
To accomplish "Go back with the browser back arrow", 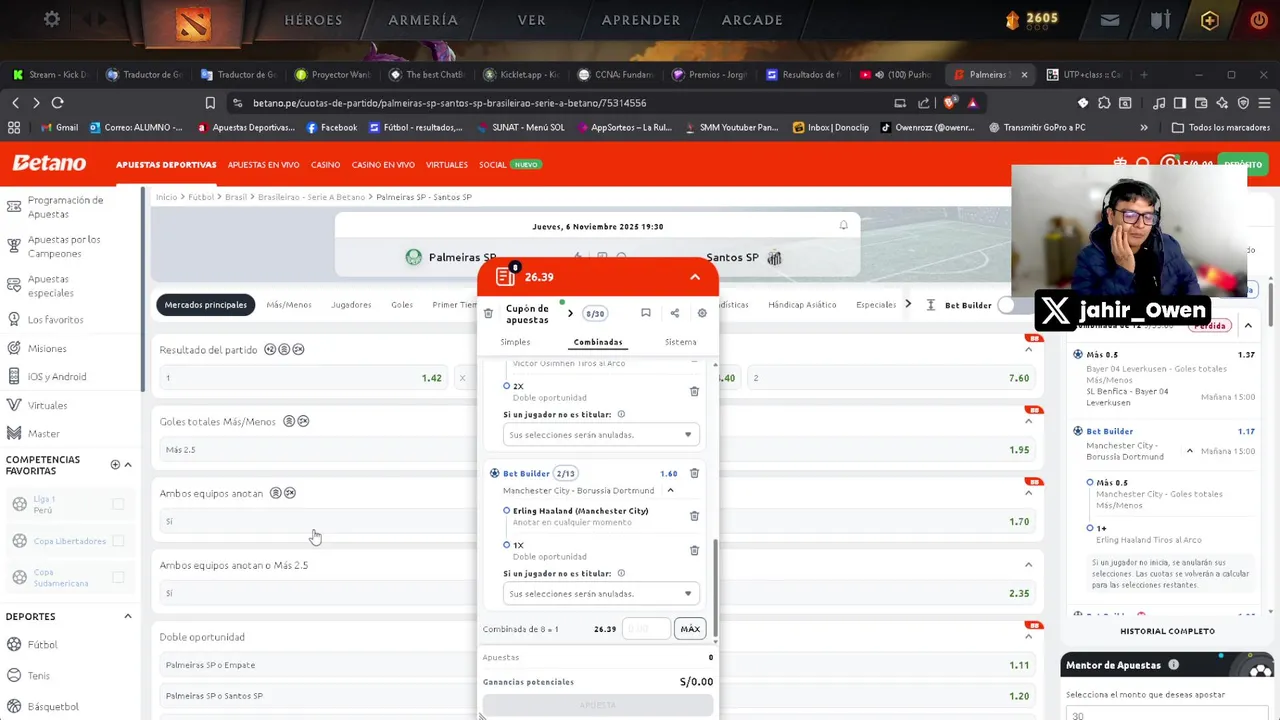I will [16, 102].
